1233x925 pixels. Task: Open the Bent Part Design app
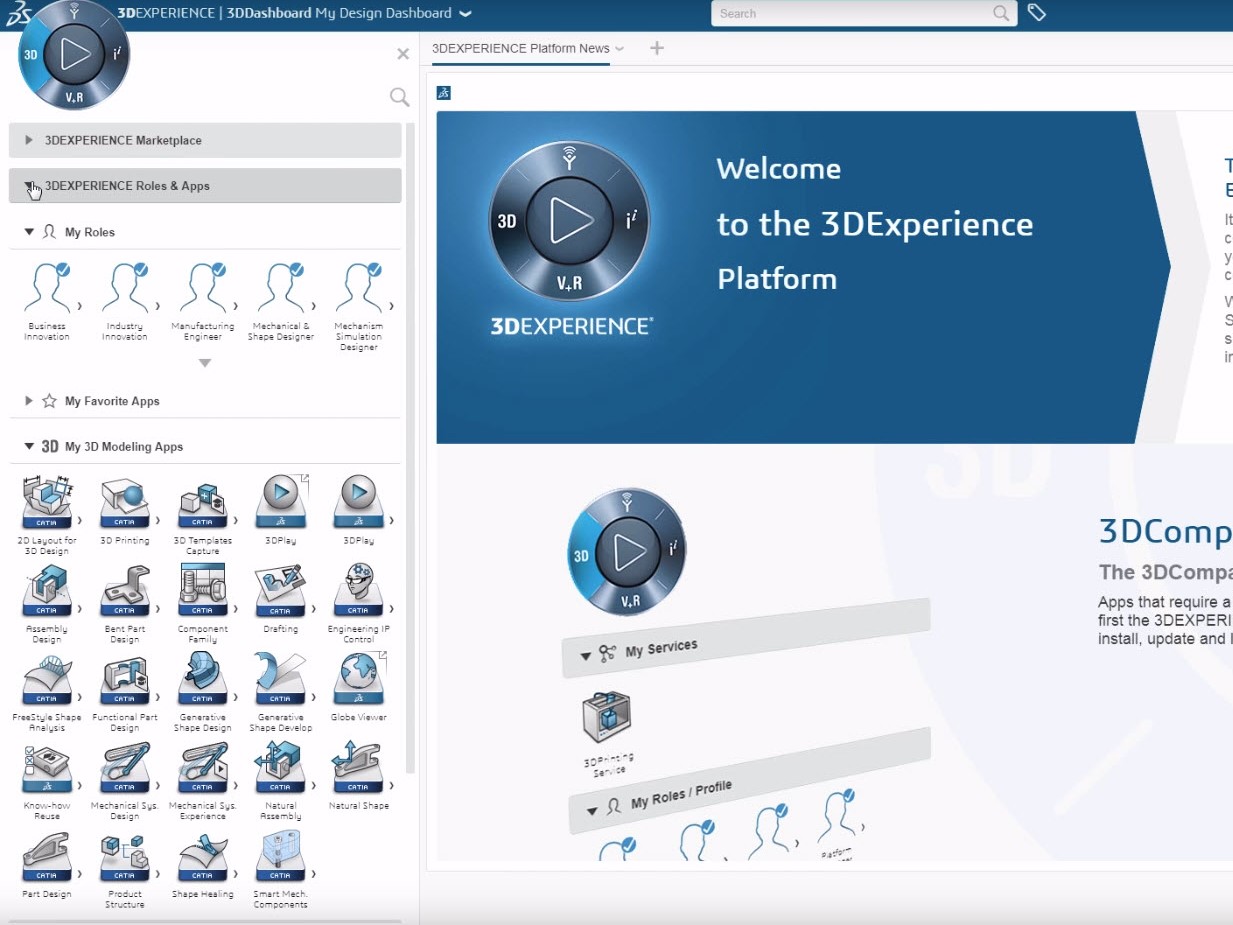pos(125,591)
